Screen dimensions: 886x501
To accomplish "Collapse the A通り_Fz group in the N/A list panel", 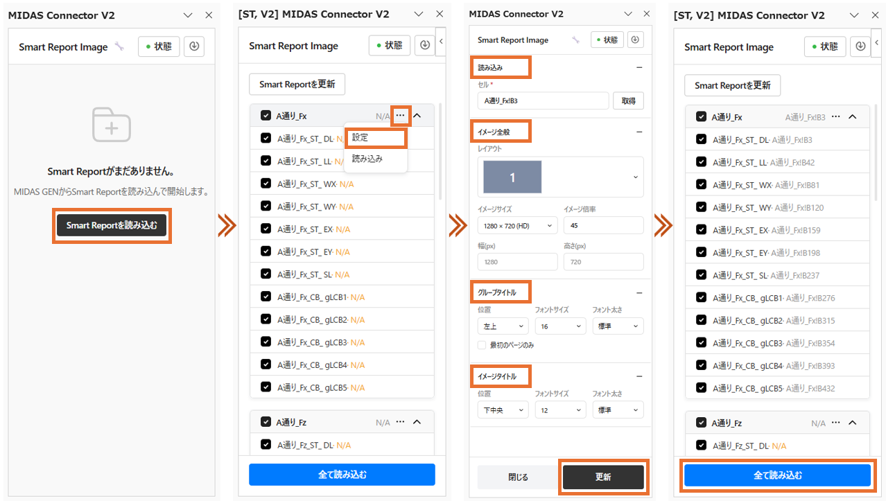I will click(x=417, y=422).
